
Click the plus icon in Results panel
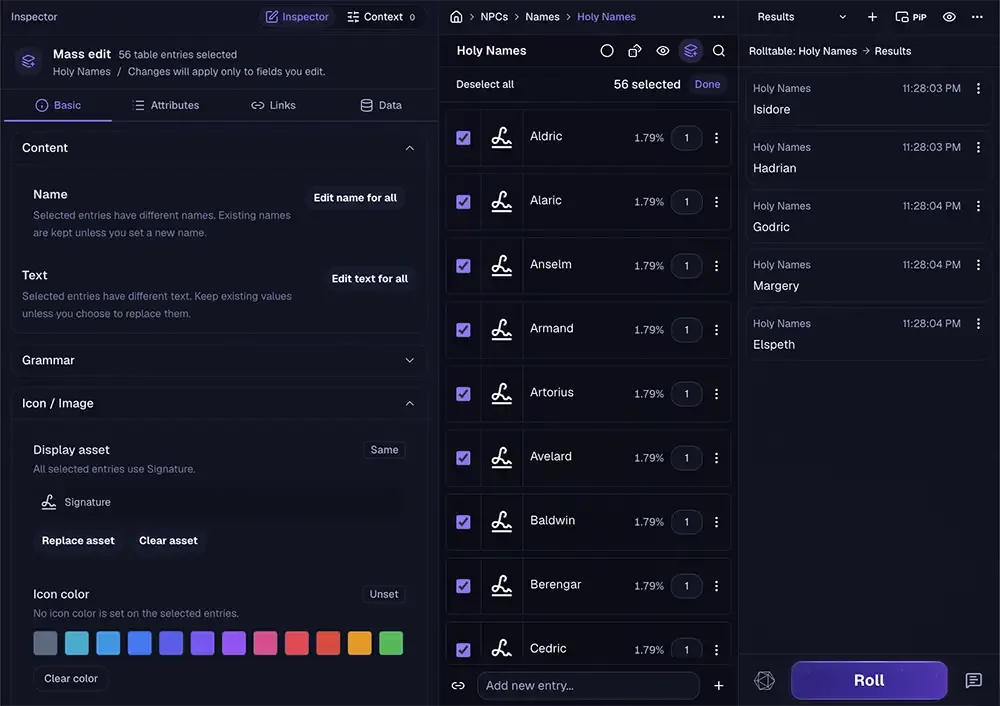coord(872,17)
